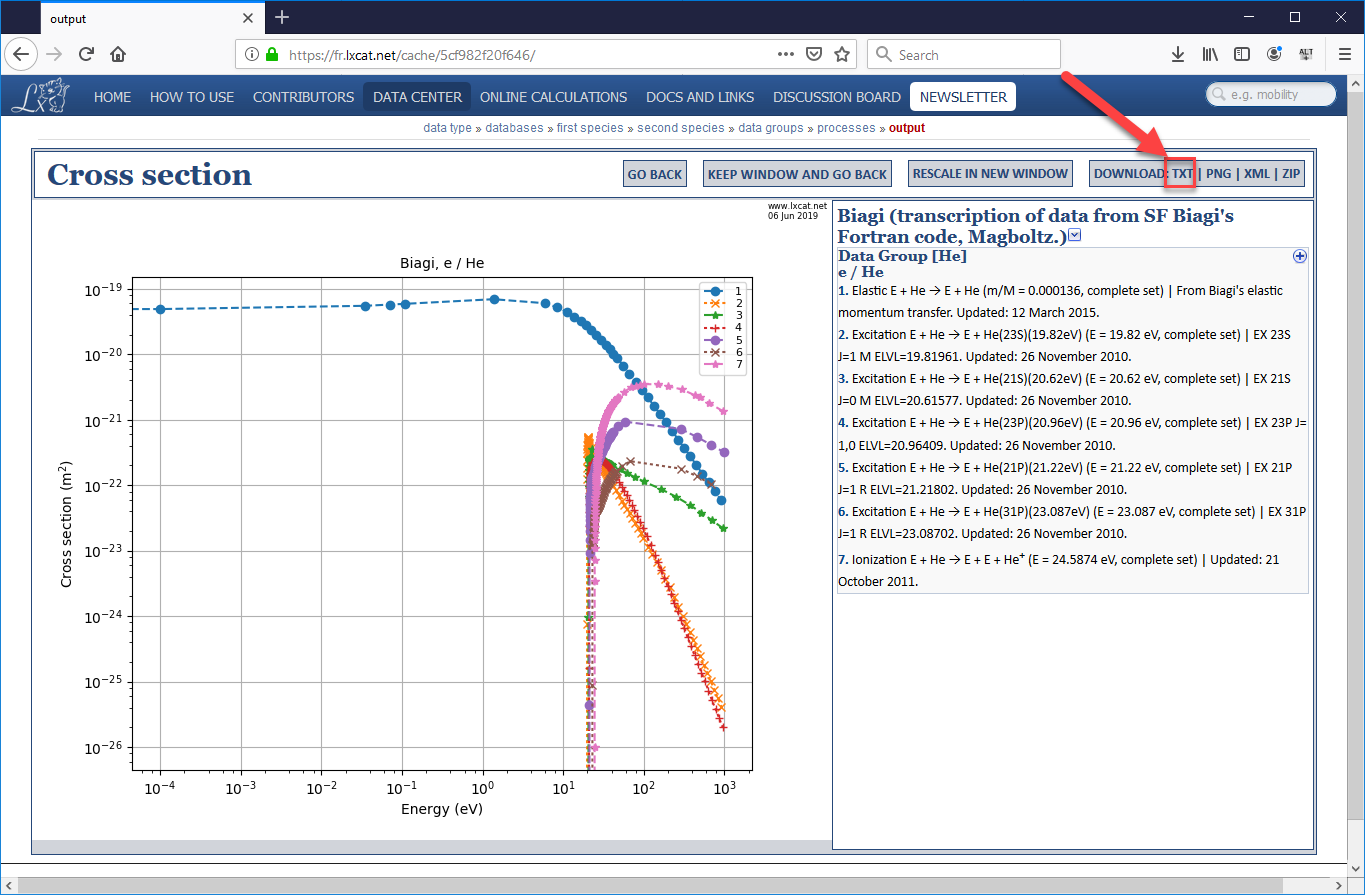The height and width of the screenshot is (895, 1365).
Task: Bookmark this page with the star icon
Action: tap(842, 54)
